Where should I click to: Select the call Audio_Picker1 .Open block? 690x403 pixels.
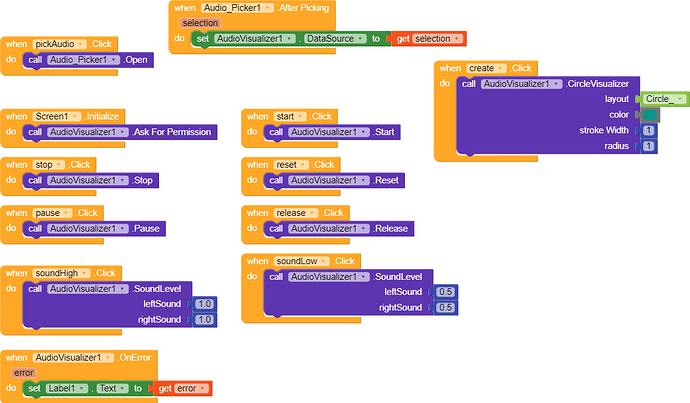[x=88, y=60]
